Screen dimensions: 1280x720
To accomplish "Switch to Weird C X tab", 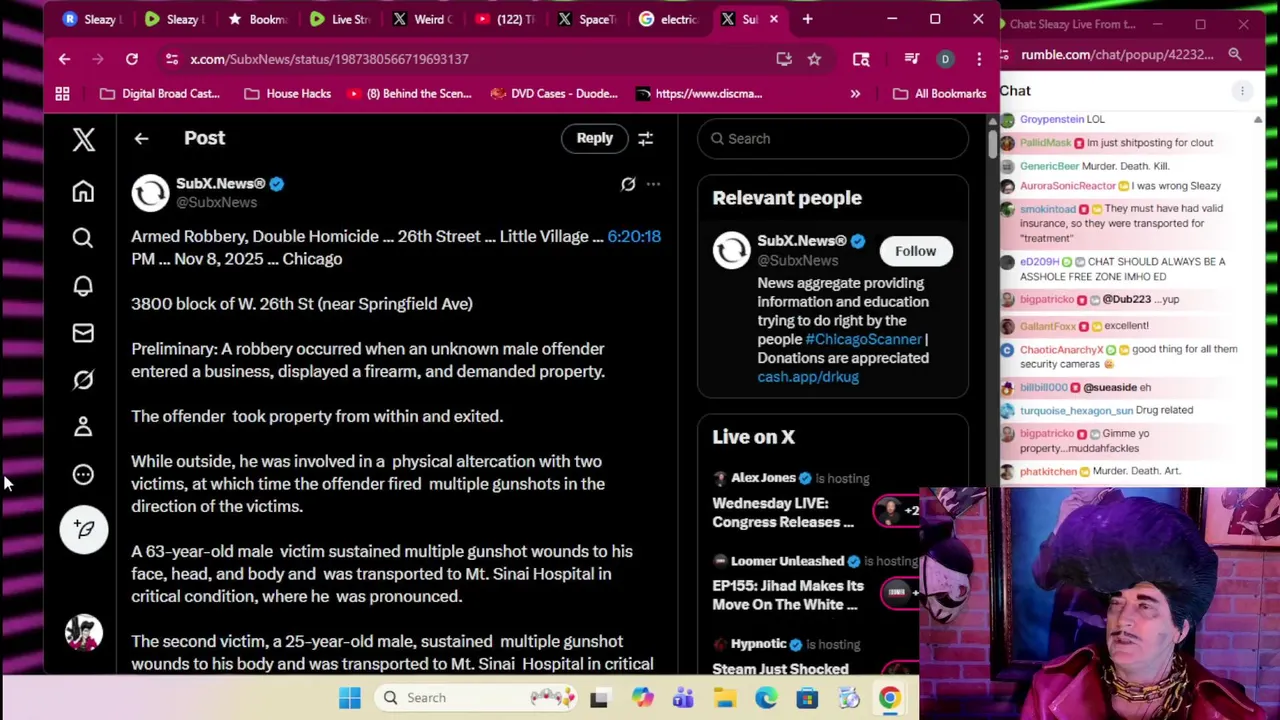I will tap(423, 19).
